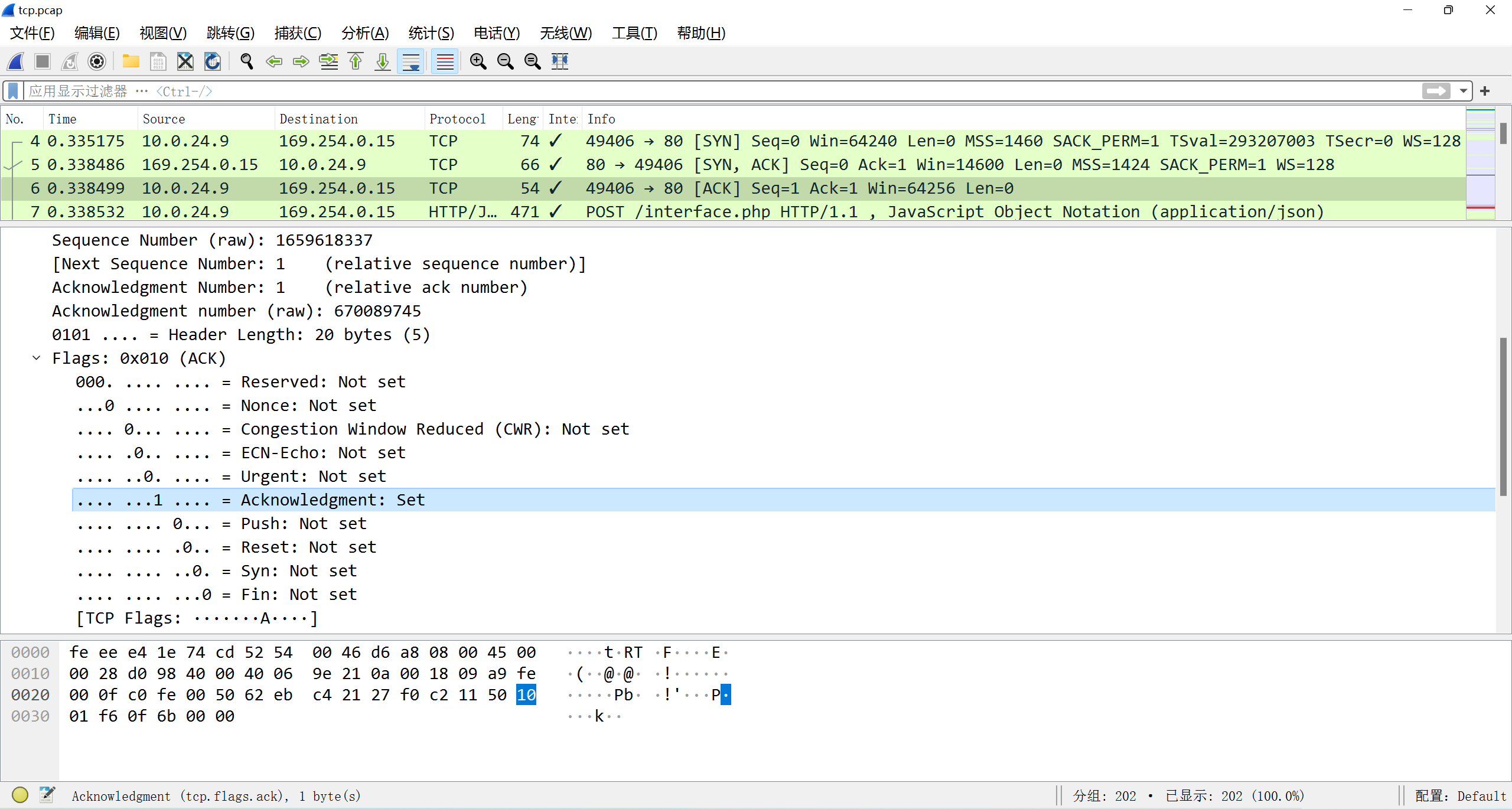Select the Fin: Not set flag line

coord(216,595)
